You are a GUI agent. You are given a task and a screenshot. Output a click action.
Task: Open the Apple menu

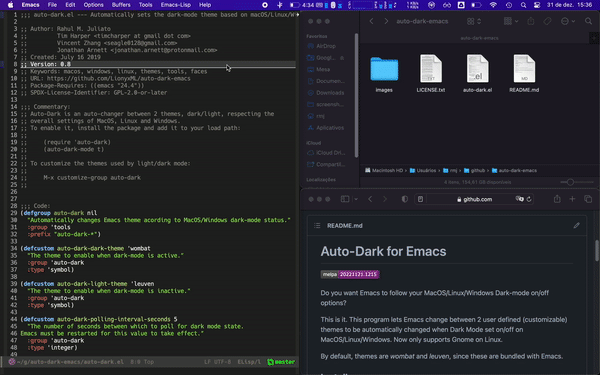(10, 5)
